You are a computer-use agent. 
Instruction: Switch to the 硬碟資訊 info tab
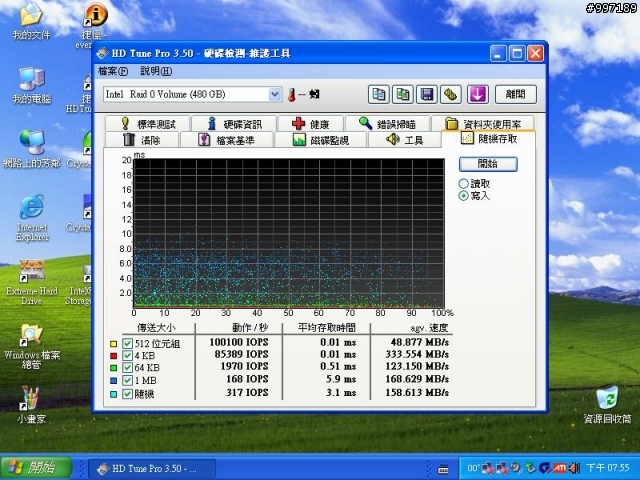pos(234,124)
